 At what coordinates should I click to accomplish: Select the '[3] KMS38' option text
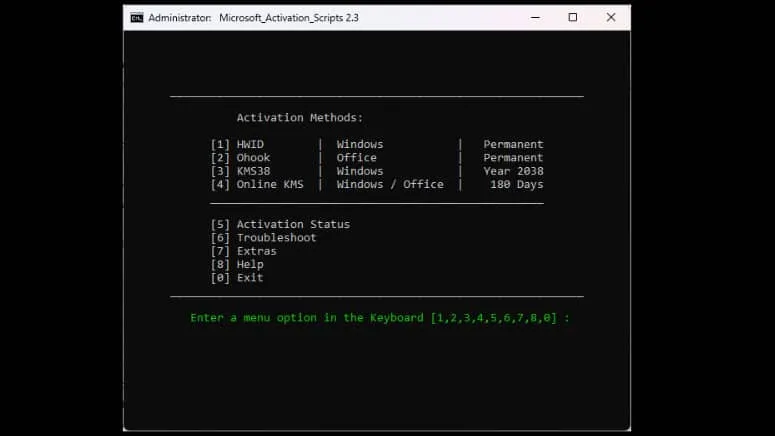coord(241,171)
